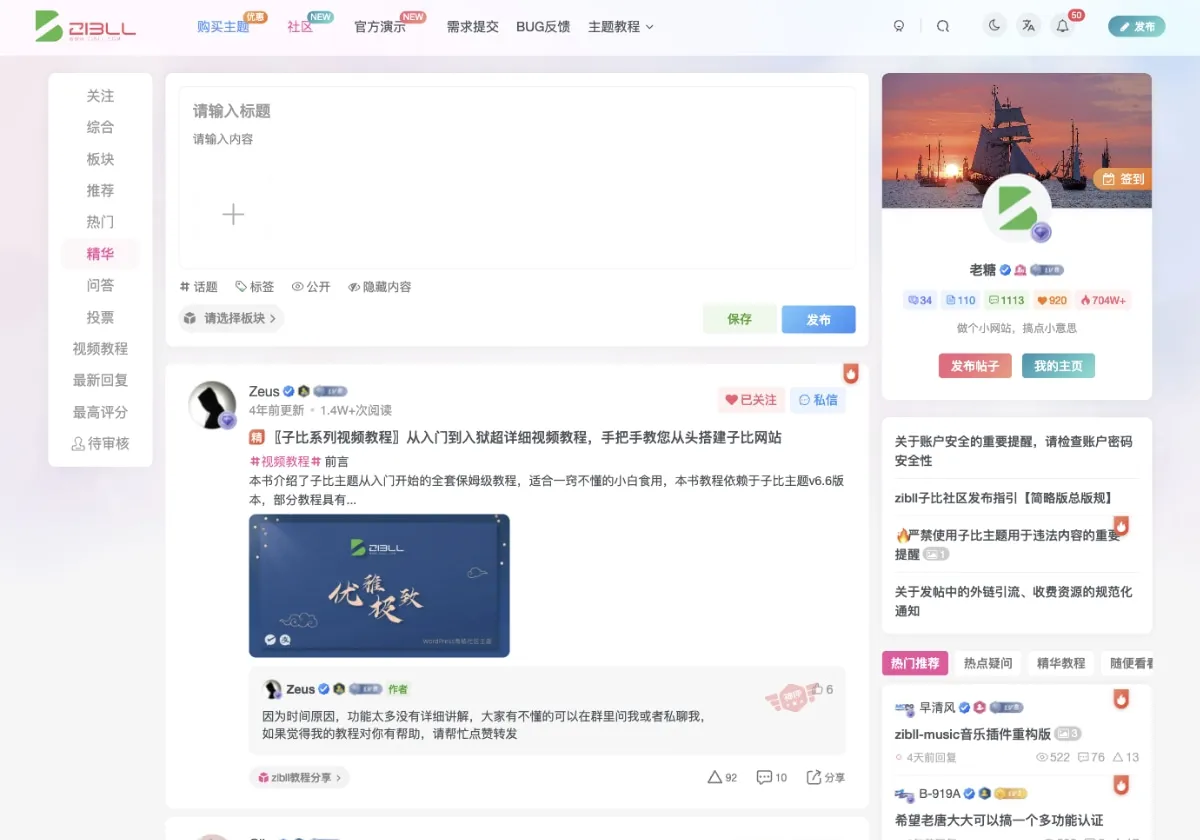The height and width of the screenshot is (840, 1200).
Task: Upvote the post showing 92
Action: (x=722, y=777)
